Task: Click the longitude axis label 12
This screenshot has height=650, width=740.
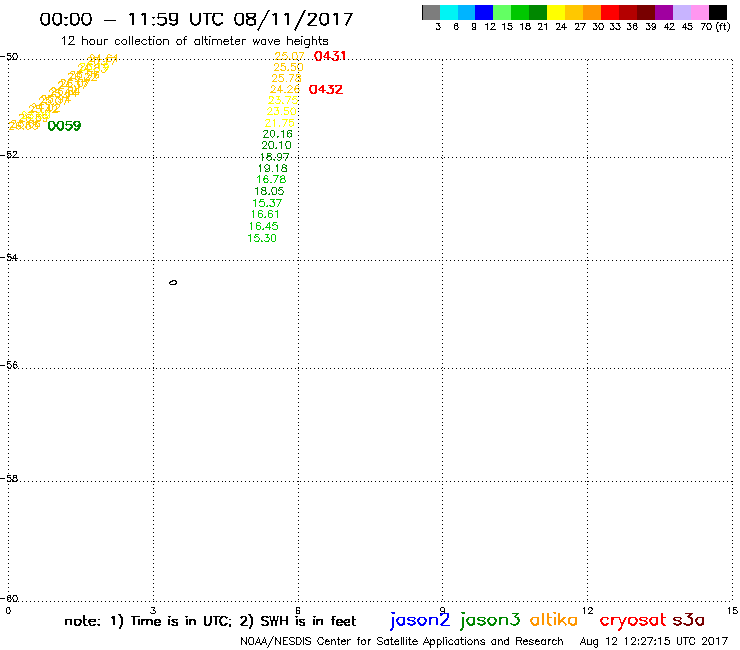Action: [588, 610]
